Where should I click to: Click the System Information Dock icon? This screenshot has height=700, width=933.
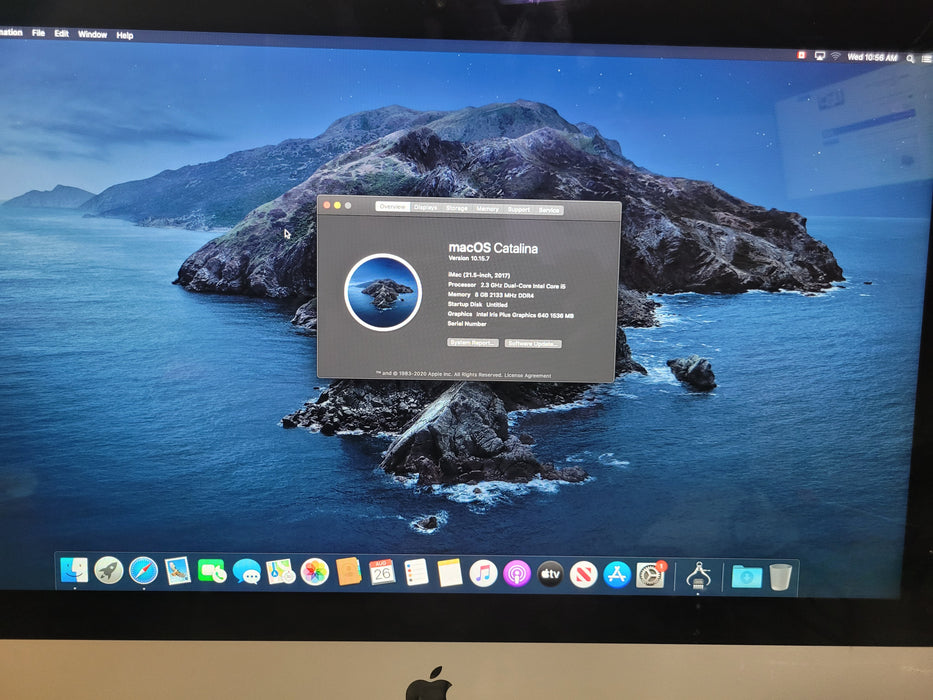point(698,576)
